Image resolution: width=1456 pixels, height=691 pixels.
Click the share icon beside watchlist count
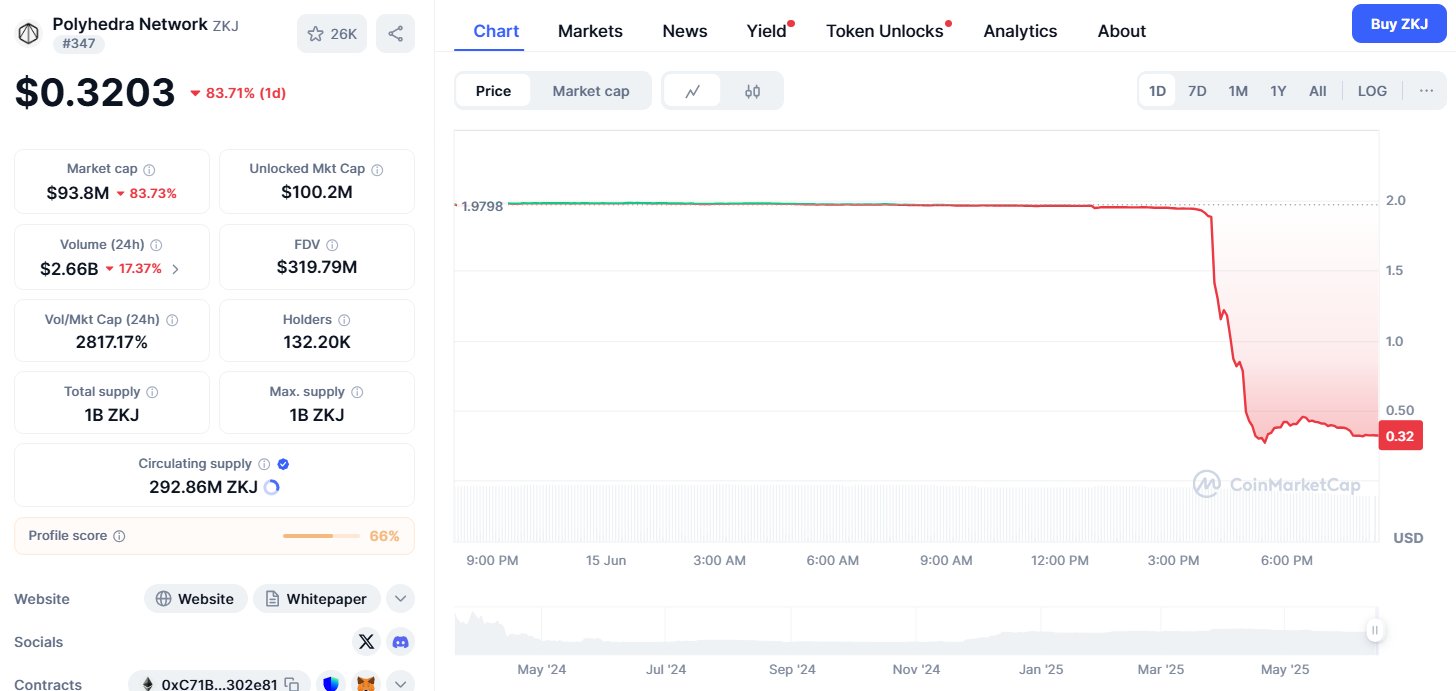pos(395,34)
